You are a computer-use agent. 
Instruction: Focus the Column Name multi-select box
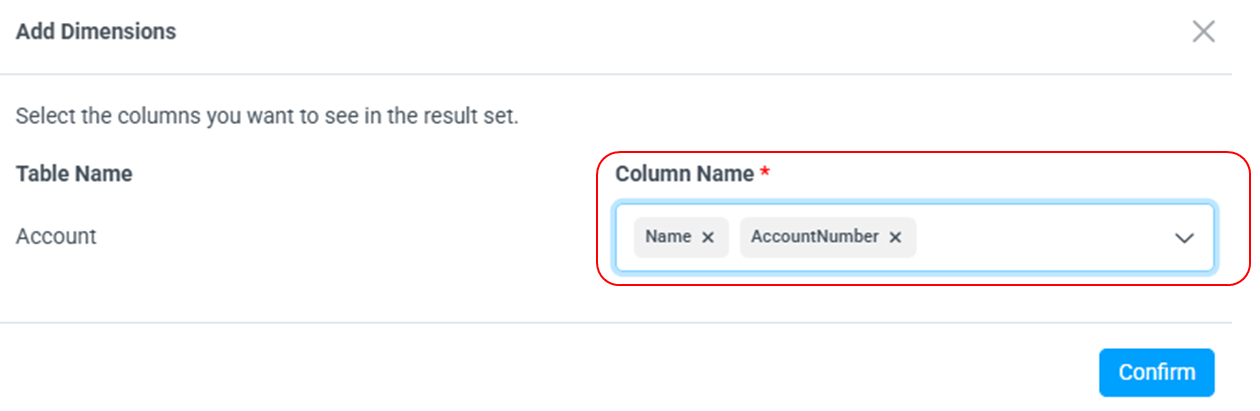pyautogui.click(x=1040, y=238)
